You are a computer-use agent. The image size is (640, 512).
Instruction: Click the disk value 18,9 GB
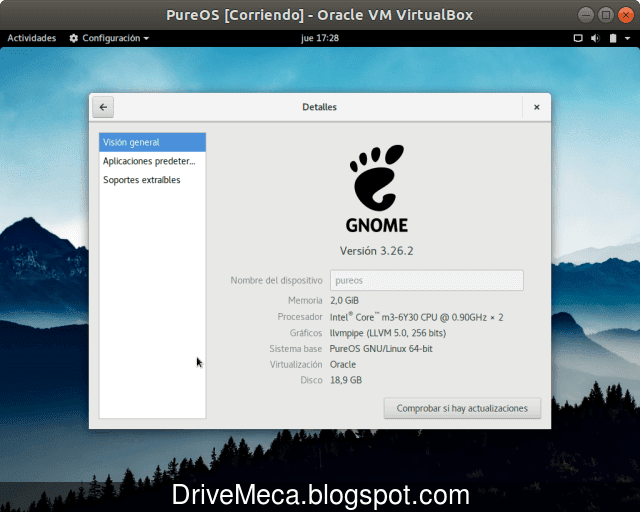click(x=346, y=380)
